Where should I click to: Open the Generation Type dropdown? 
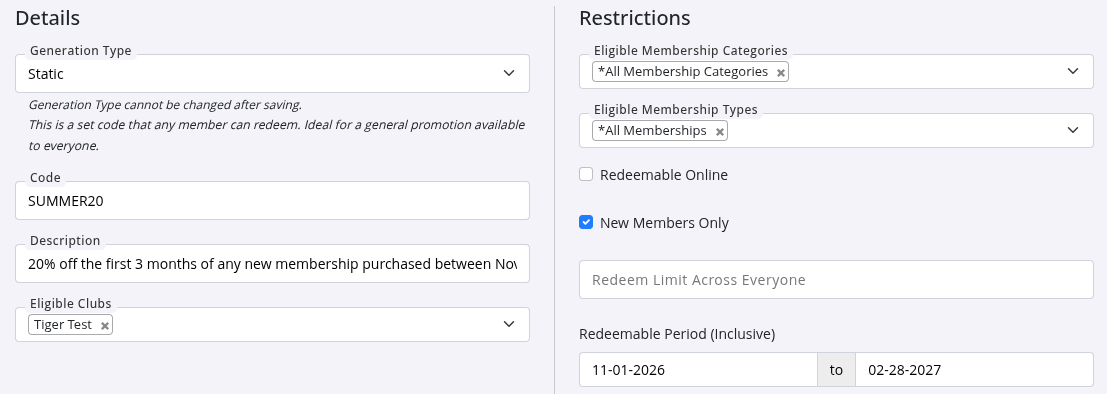click(272, 73)
